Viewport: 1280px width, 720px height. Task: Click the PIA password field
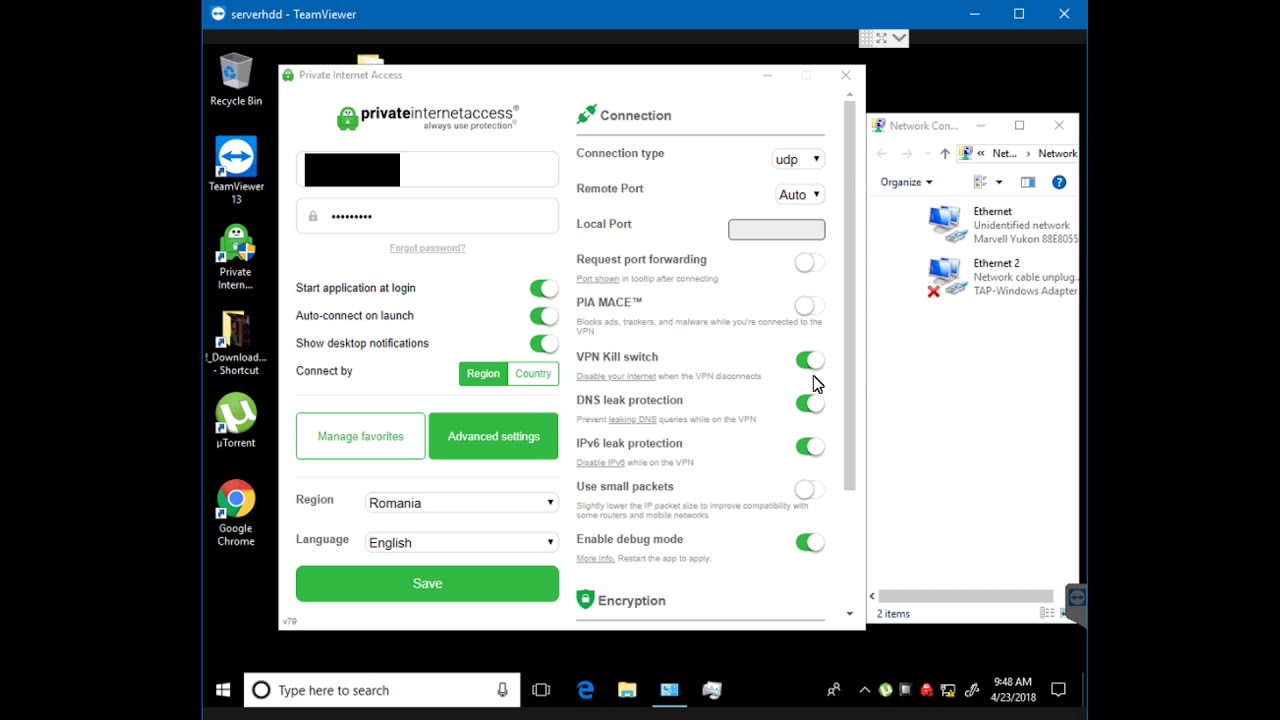point(427,216)
